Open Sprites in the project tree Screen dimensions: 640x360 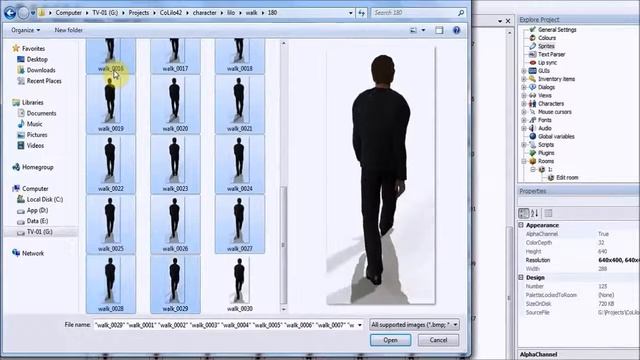pos(546,46)
